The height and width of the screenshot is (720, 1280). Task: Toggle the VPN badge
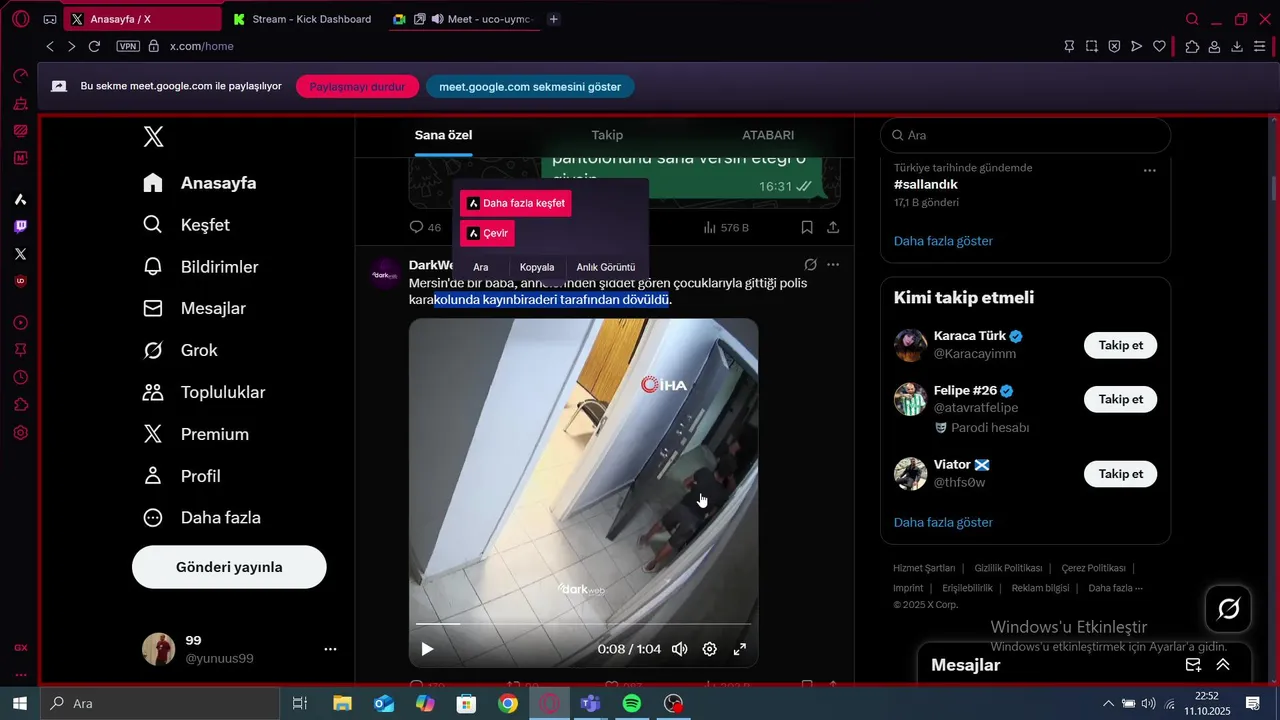[128, 46]
